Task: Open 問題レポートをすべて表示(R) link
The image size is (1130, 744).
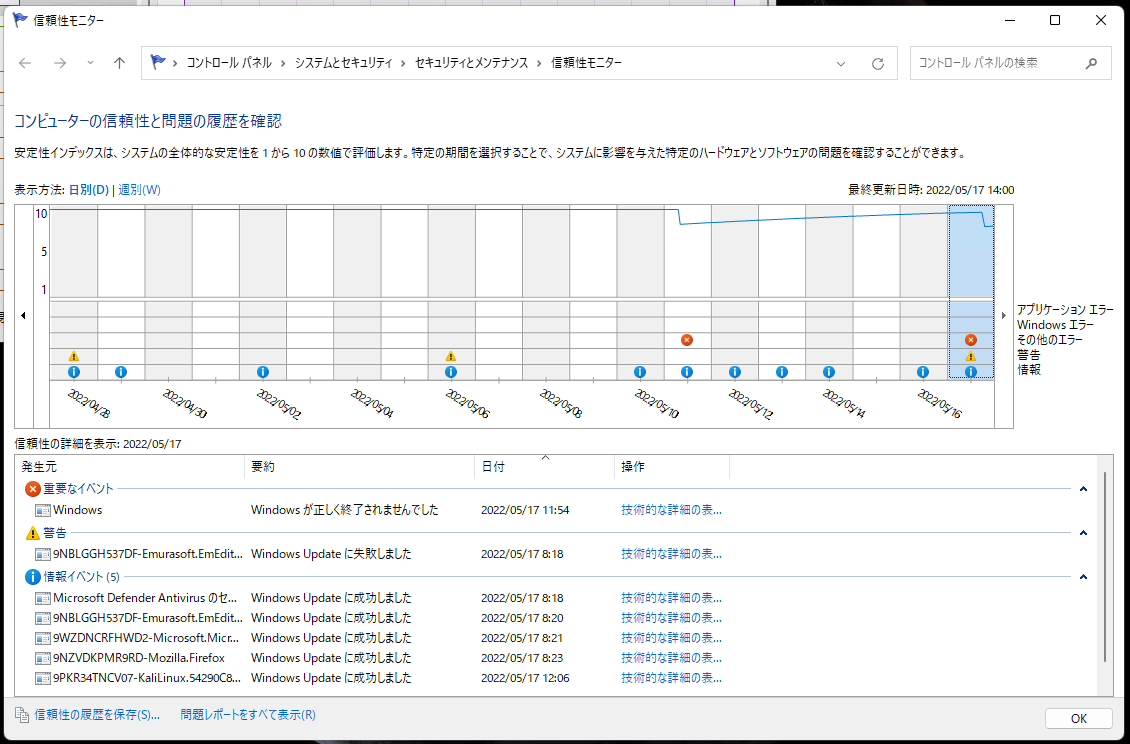Action: pyautogui.click(x=248, y=714)
